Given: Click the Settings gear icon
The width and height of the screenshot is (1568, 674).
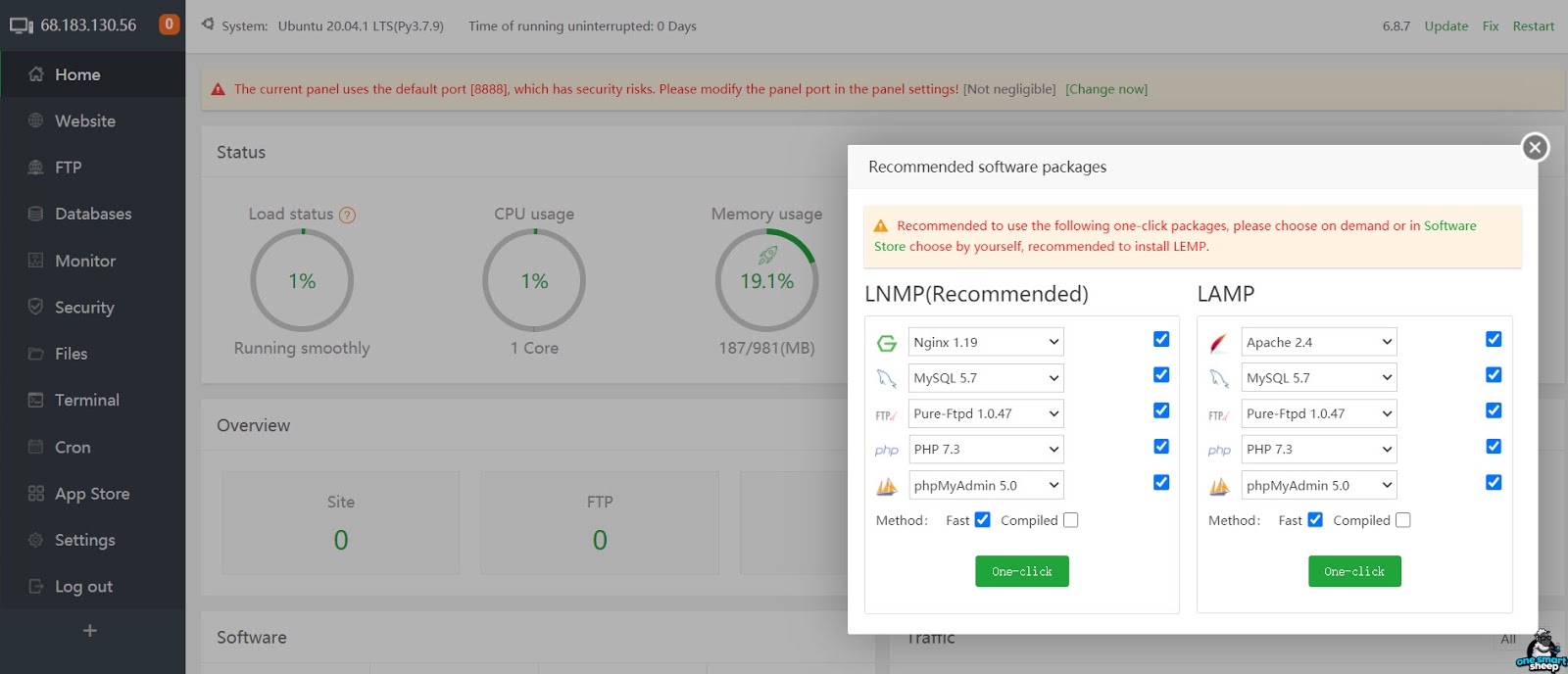Looking at the screenshot, I should (x=36, y=540).
